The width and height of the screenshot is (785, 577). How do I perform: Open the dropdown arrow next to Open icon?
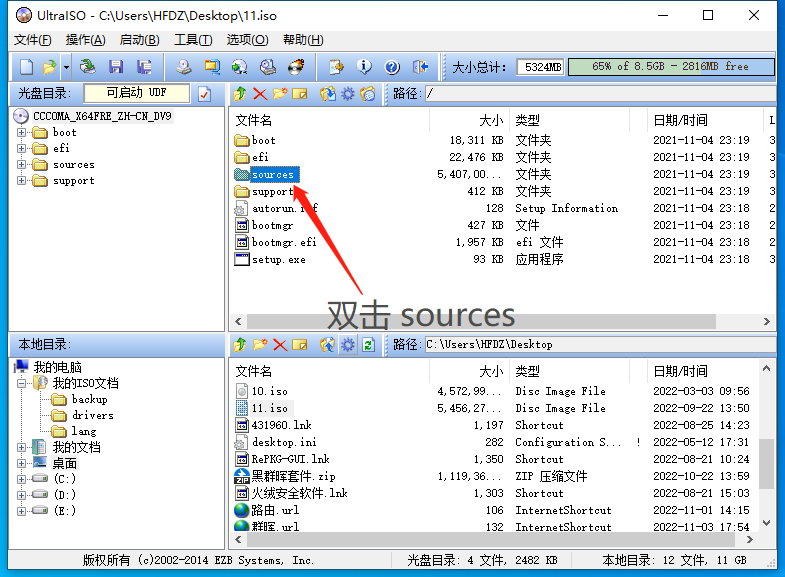[x=66, y=67]
